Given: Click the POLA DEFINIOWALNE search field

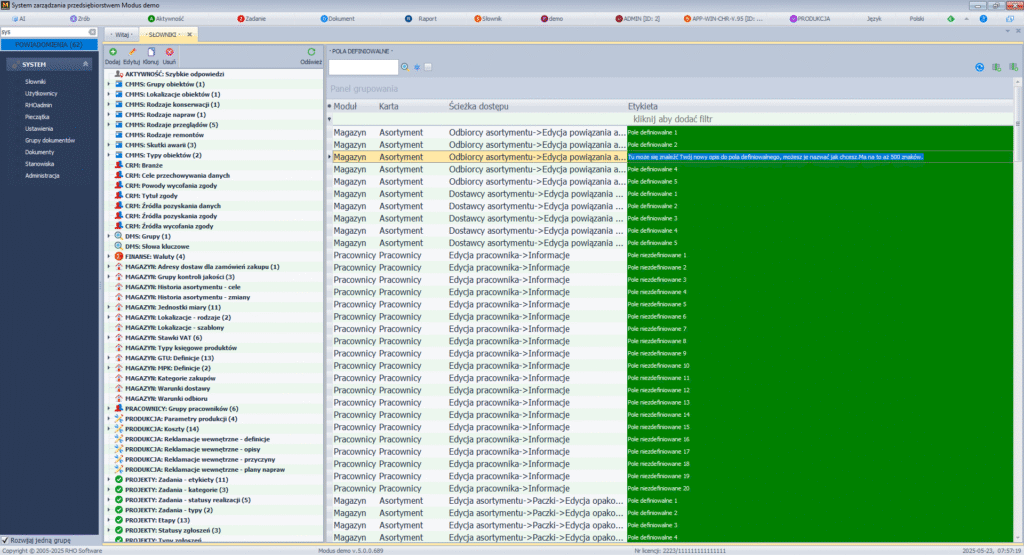Looking at the screenshot, I should [x=363, y=67].
